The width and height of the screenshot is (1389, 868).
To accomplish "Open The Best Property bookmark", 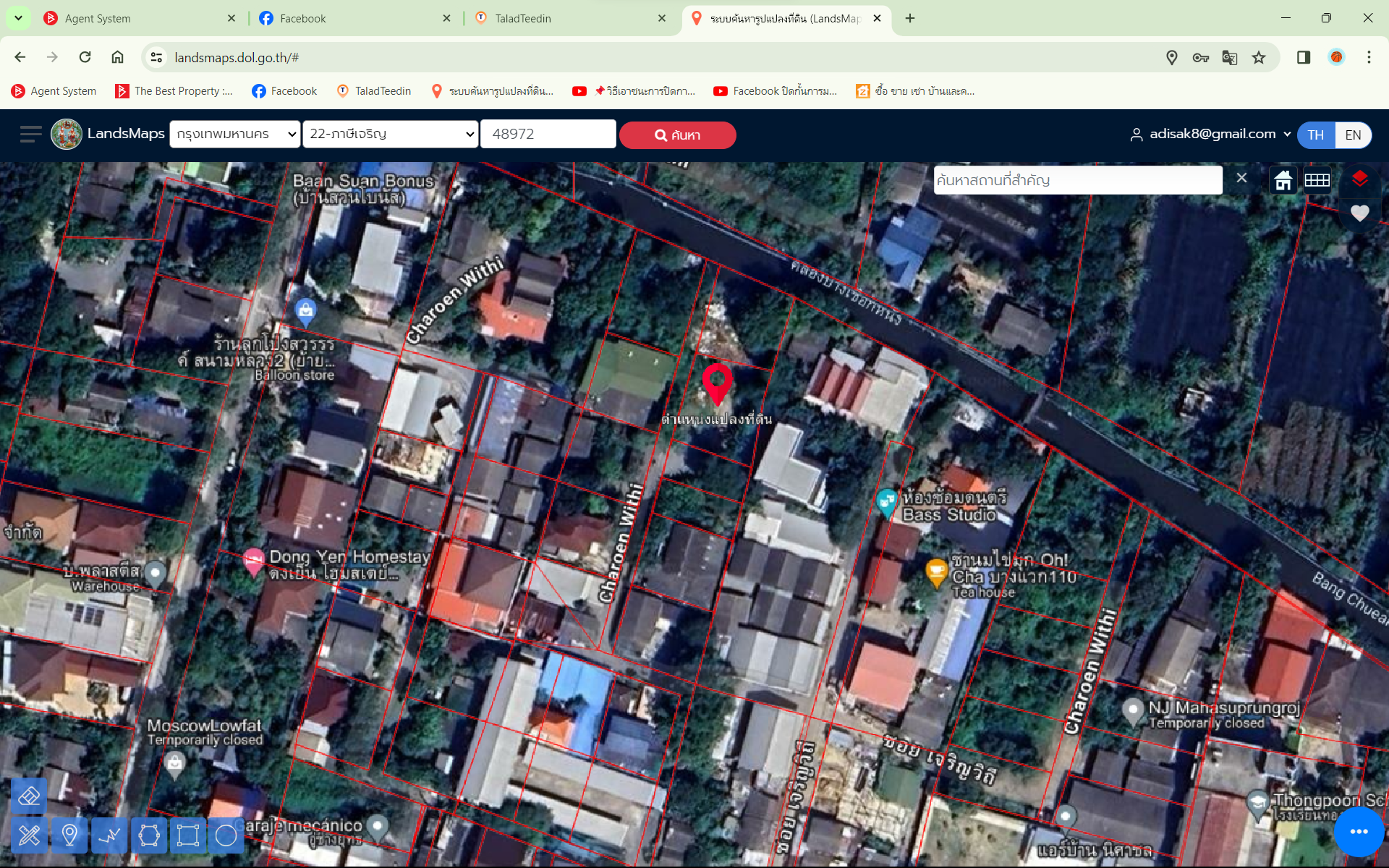I will coord(174,91).
